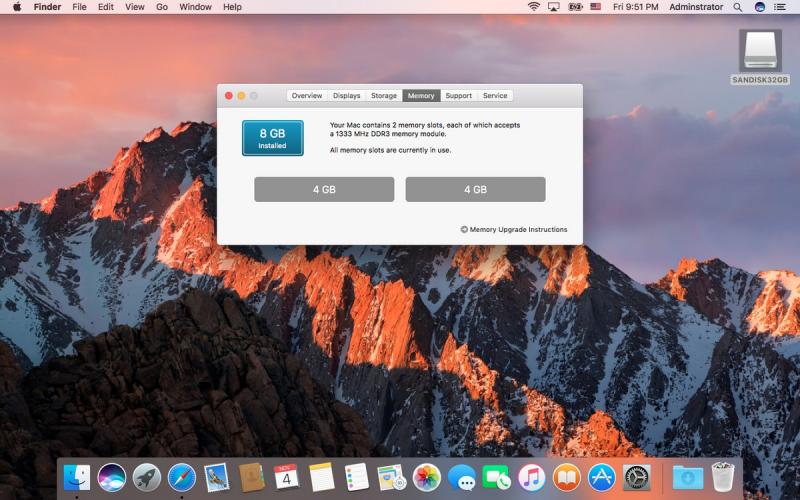Select SANDISK32GB drive on desktop
Viewport: 800px width, 500px height.
[x=760, y=57]
